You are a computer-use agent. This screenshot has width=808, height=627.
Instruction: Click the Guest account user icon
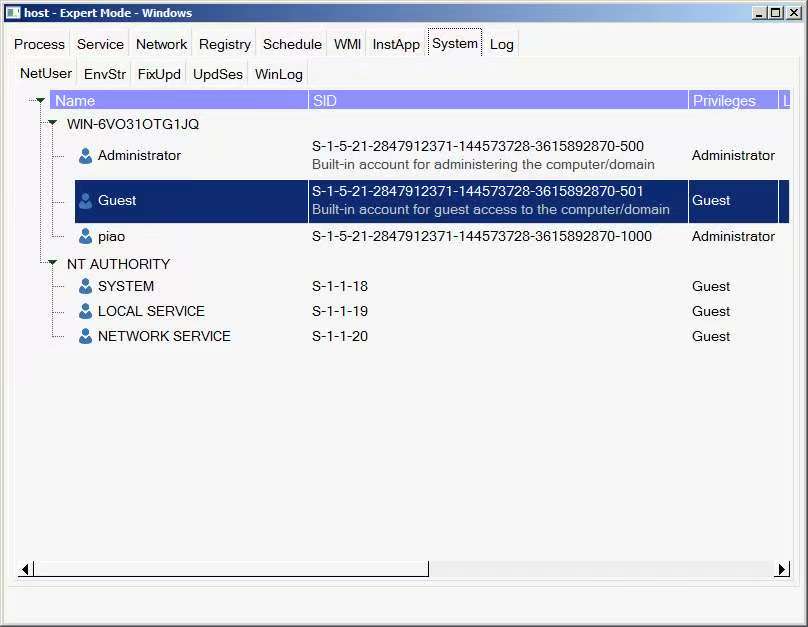pyautogui.click(x=85, y=201)
